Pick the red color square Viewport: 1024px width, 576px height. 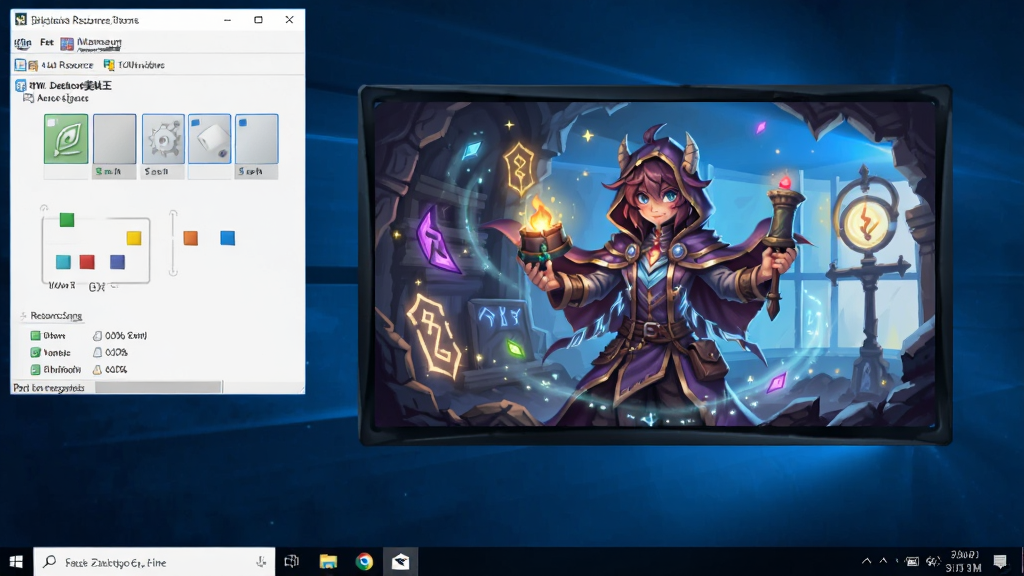coord(87,262)
